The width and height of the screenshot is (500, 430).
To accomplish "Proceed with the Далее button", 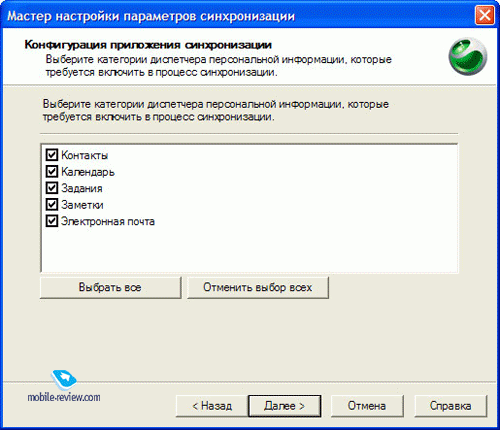I will (284, 406).
